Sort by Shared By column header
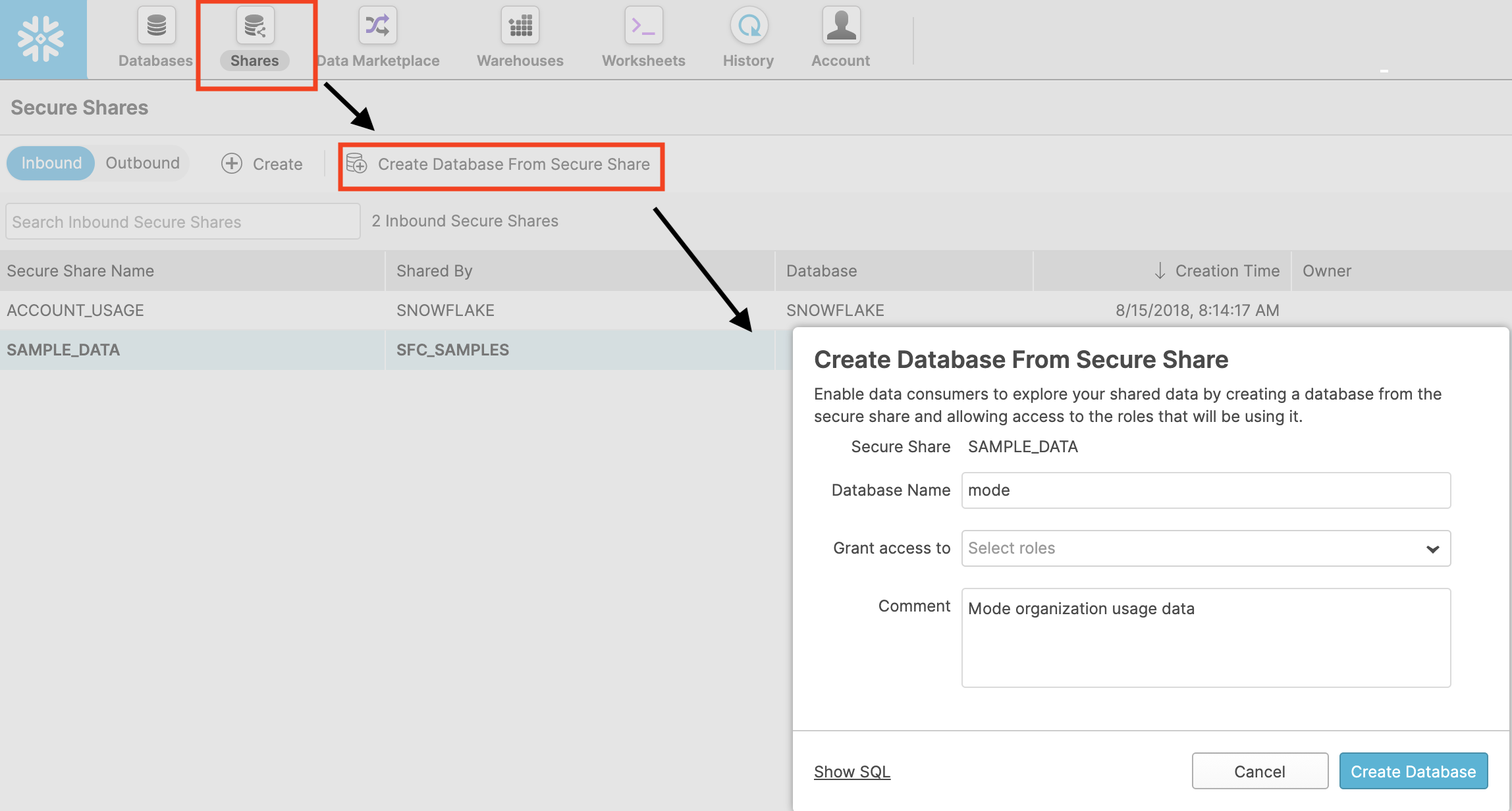 tap(580, 271)
